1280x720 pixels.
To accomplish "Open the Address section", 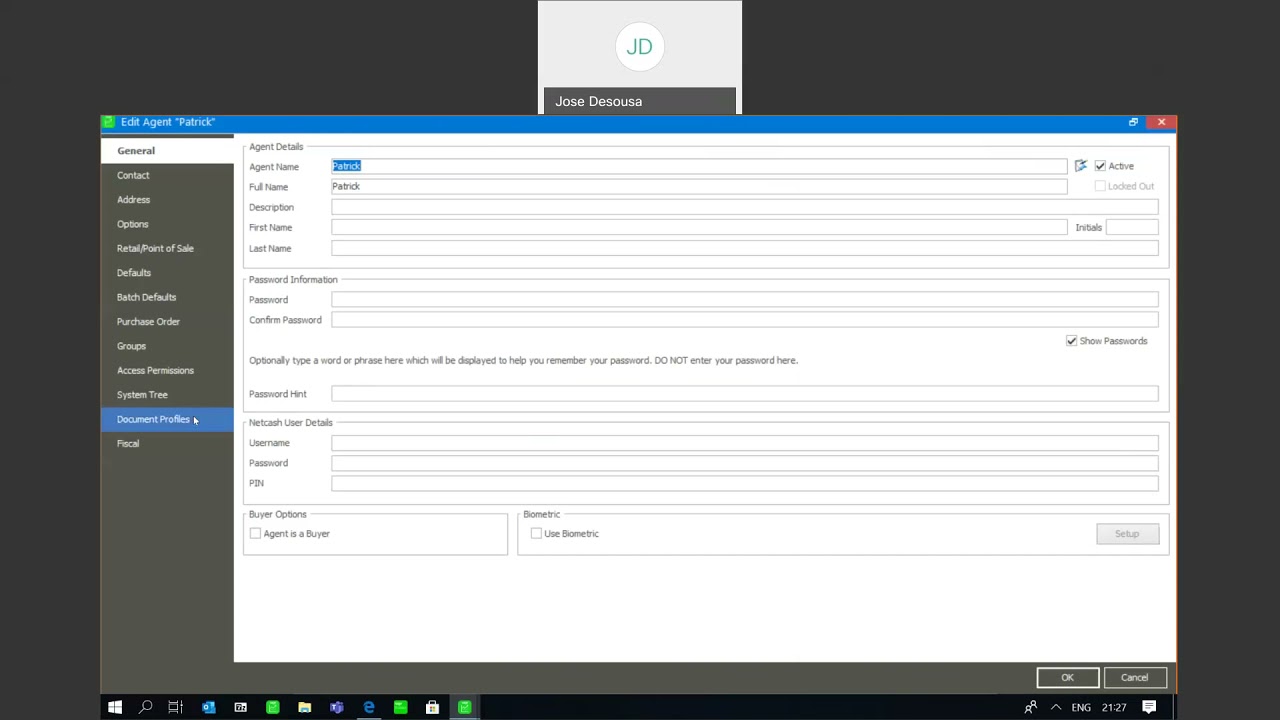I will 167,200.
